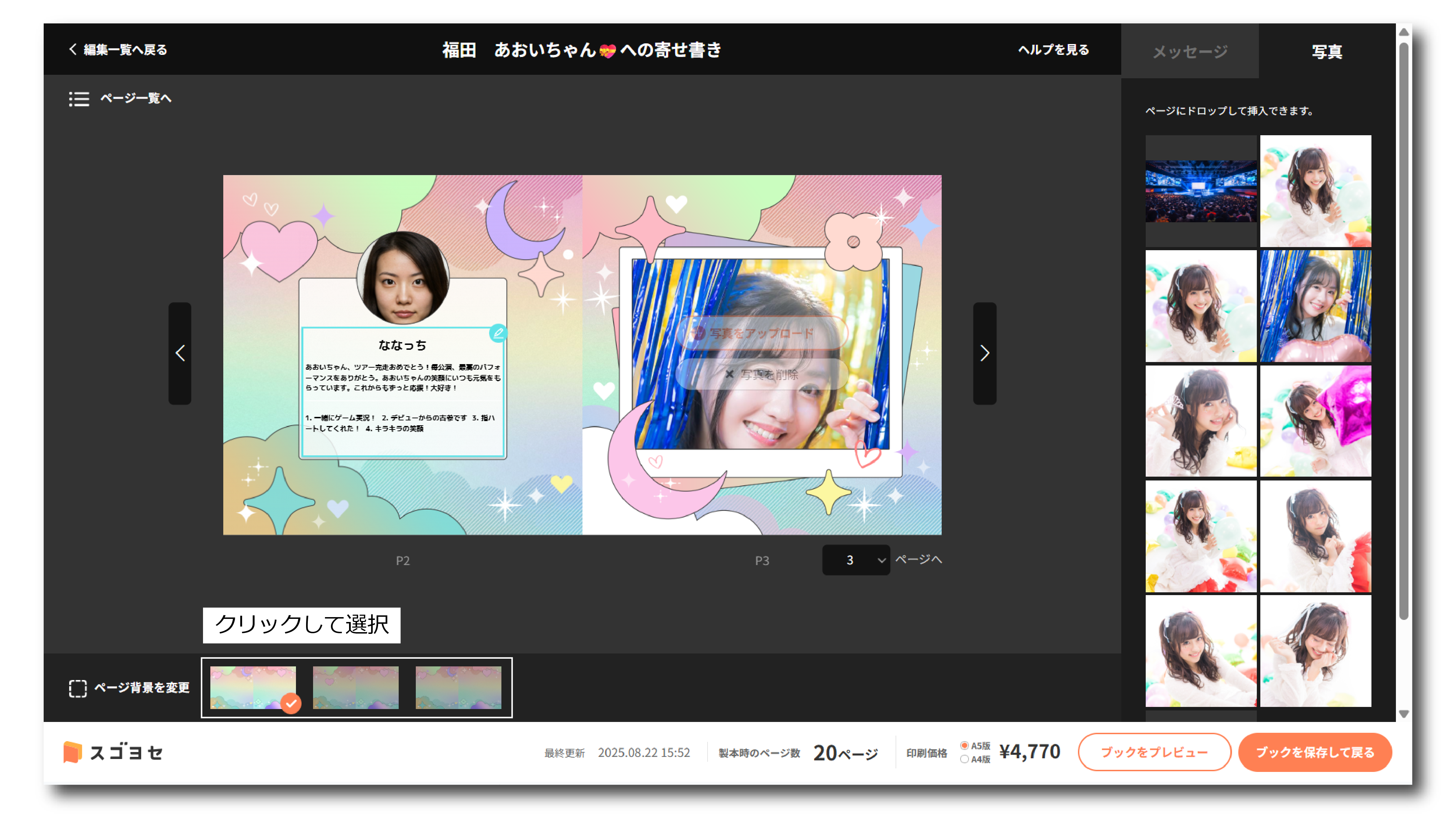Select the A5版 radio button
The image size is (1456, 817).
964,745
